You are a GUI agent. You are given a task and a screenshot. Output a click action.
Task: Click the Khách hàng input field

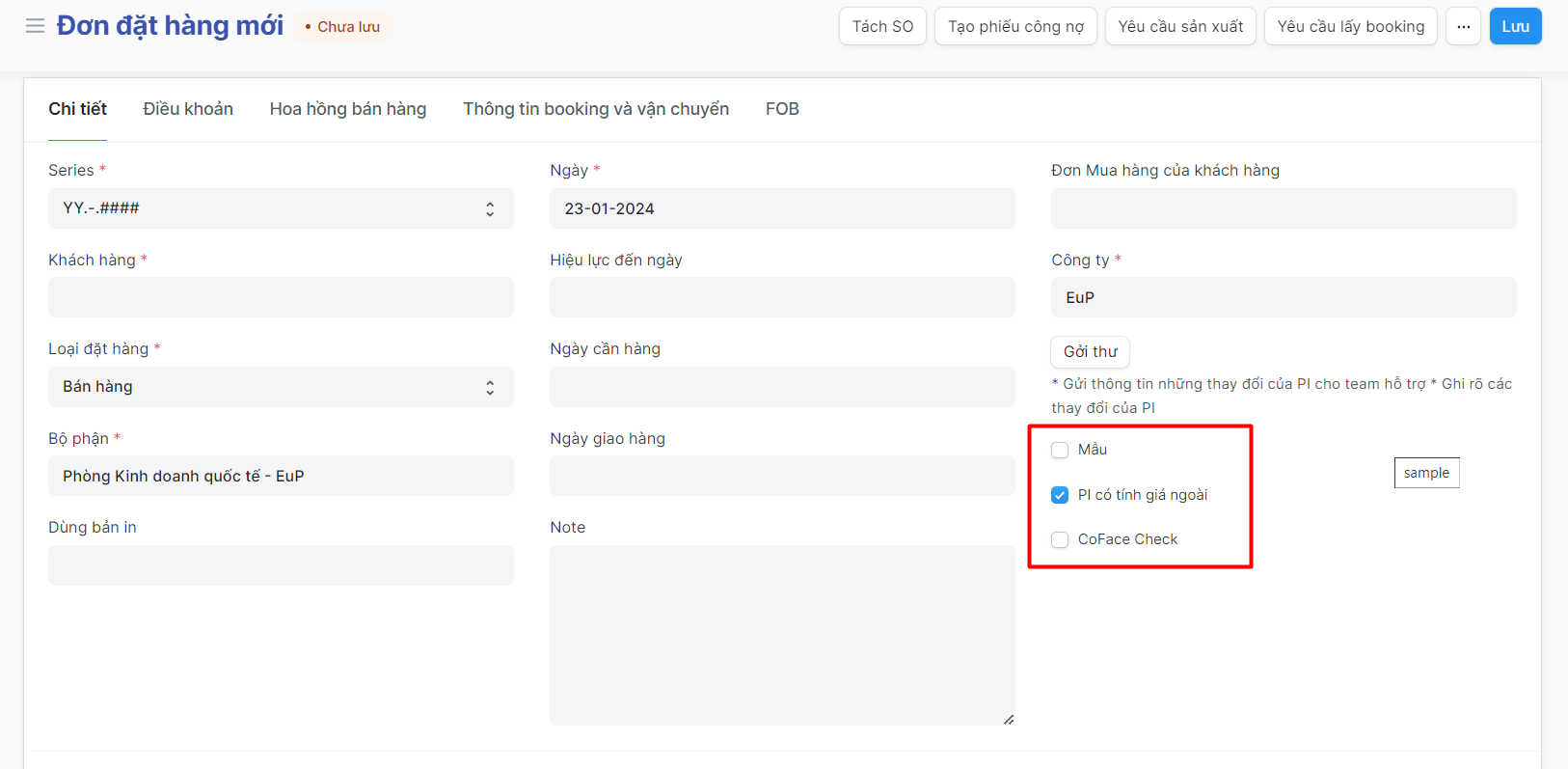(281, 297)
